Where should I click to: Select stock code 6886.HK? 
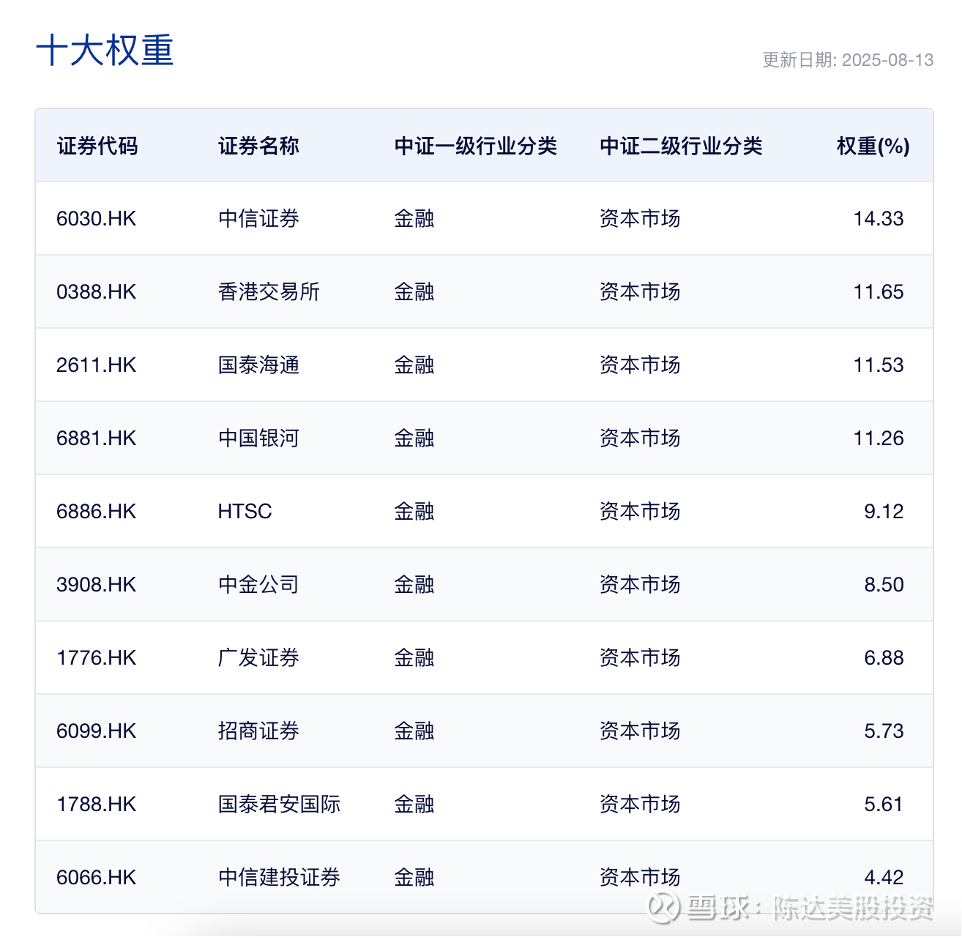[96, 511]
